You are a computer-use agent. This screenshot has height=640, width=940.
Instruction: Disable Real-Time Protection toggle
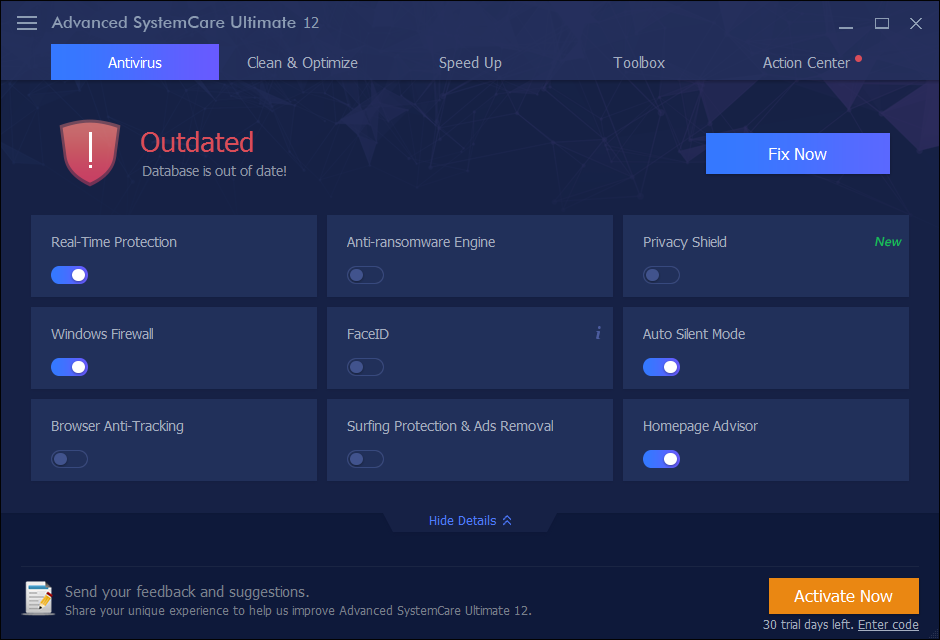pyautogui.click(x=70, y=275)
